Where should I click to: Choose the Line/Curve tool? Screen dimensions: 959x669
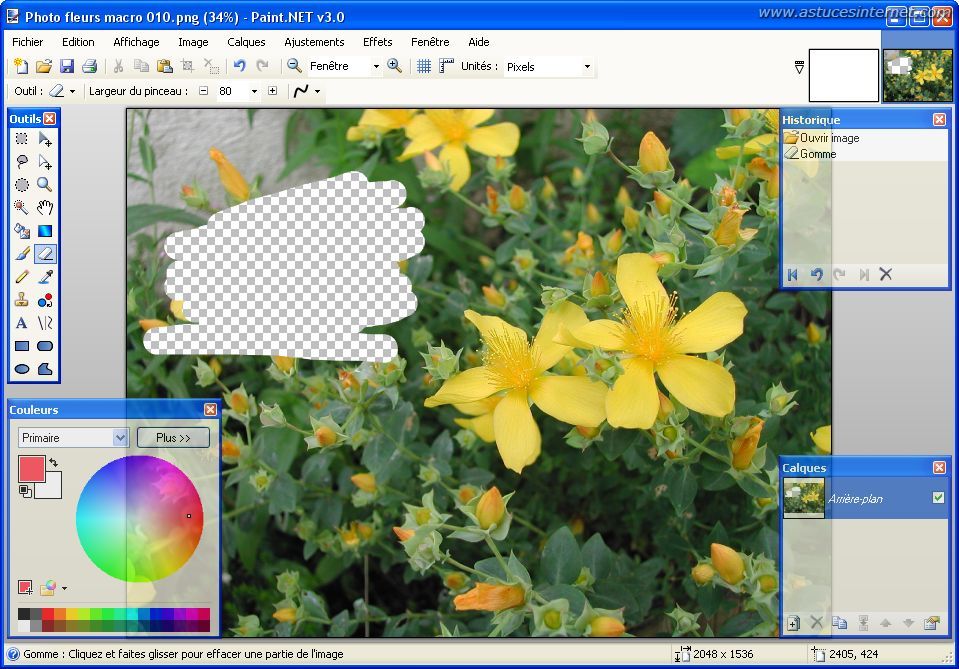click(x=45, y=323)
